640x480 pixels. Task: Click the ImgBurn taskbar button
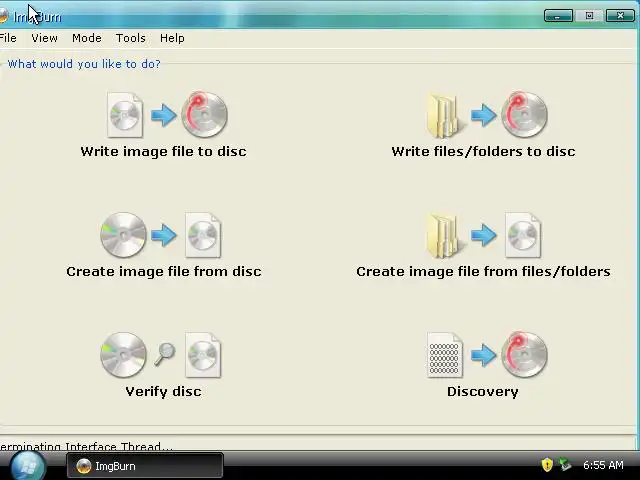[x=145, y=466]
